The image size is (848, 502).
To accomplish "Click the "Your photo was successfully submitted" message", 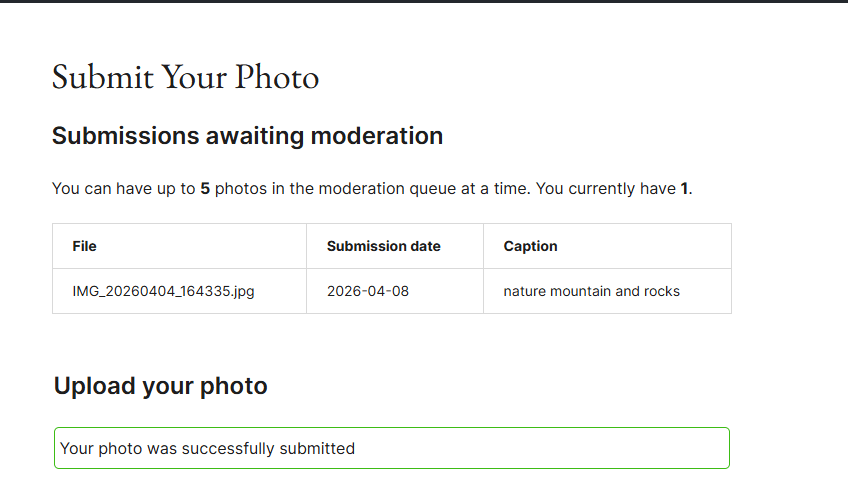I will 207,448.
